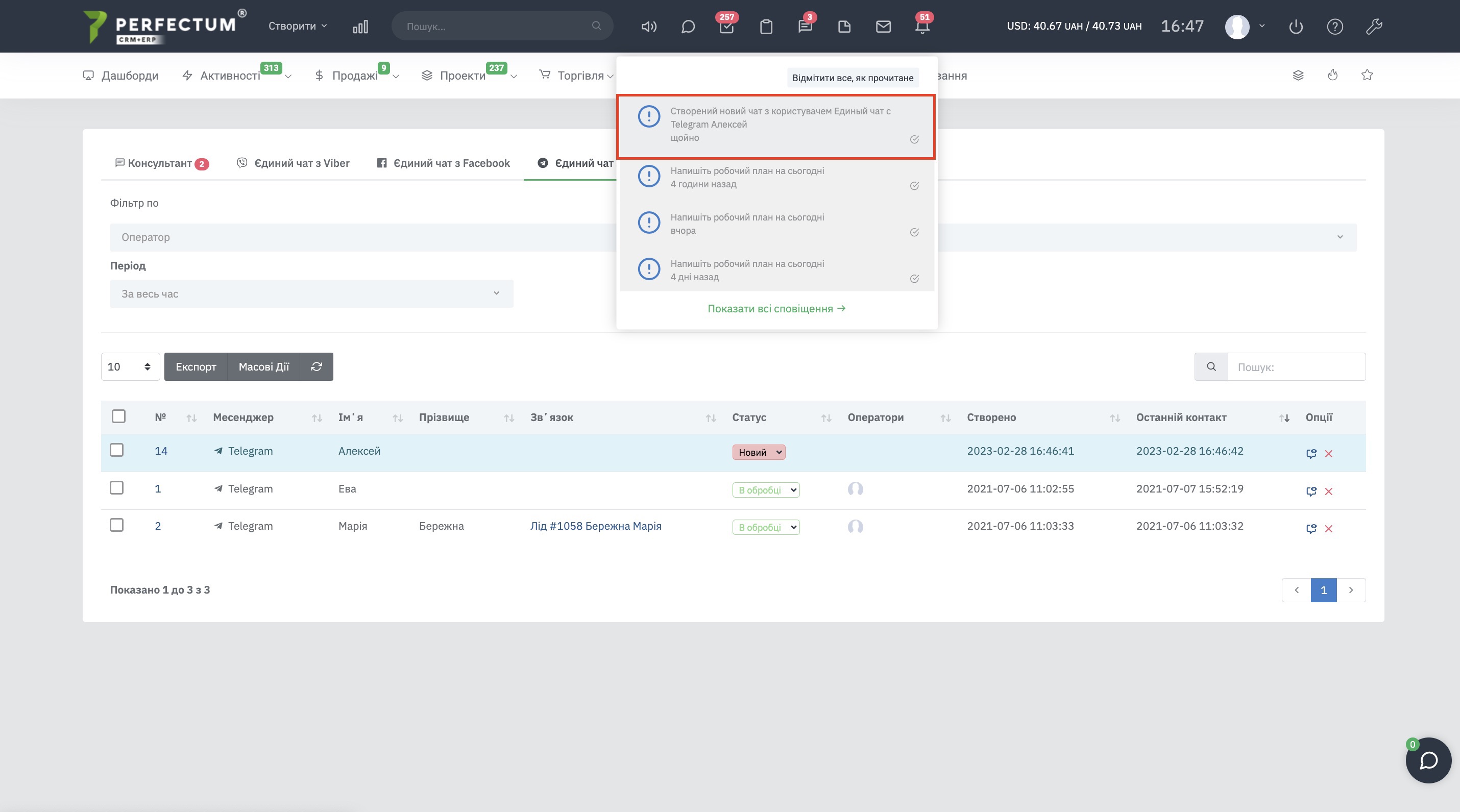
Task: Open chat number 14 link
Action: pos(161,451)
